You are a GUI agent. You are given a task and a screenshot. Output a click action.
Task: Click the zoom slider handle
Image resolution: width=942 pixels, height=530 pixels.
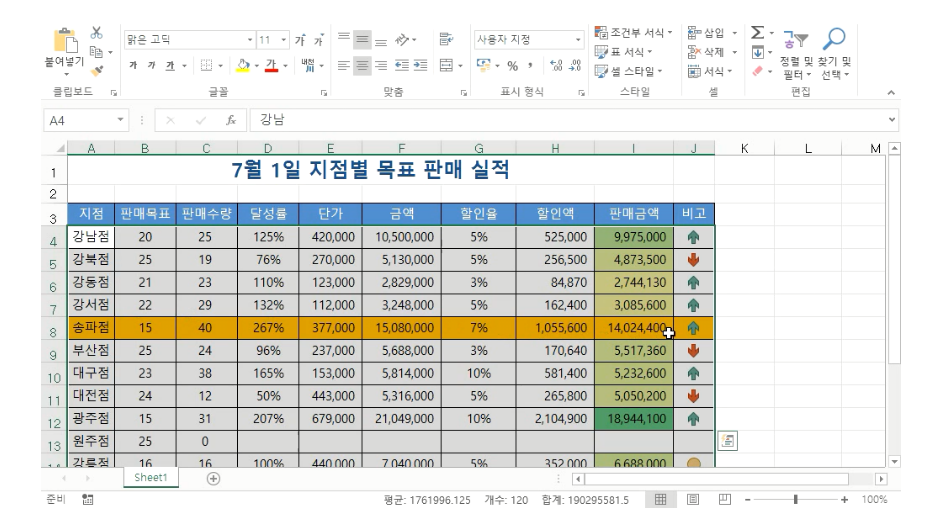tap(795, 499)
